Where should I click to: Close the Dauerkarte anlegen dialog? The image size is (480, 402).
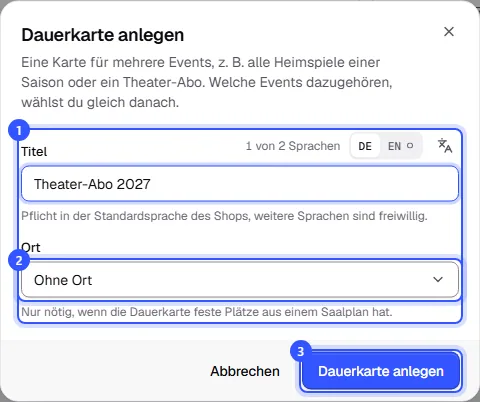tap(449, 32)
